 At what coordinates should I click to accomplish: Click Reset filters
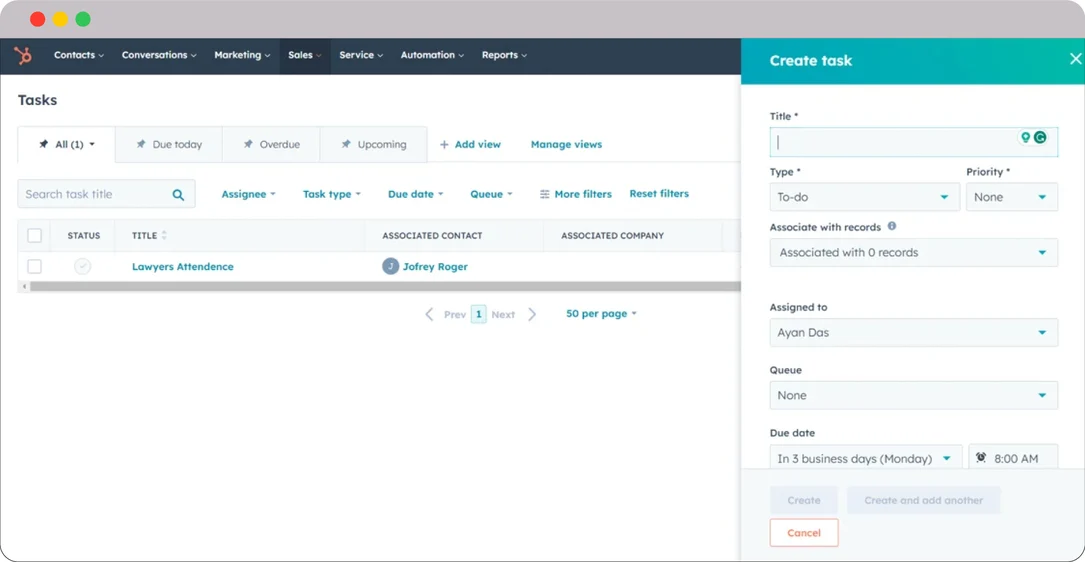pos(659,194)
